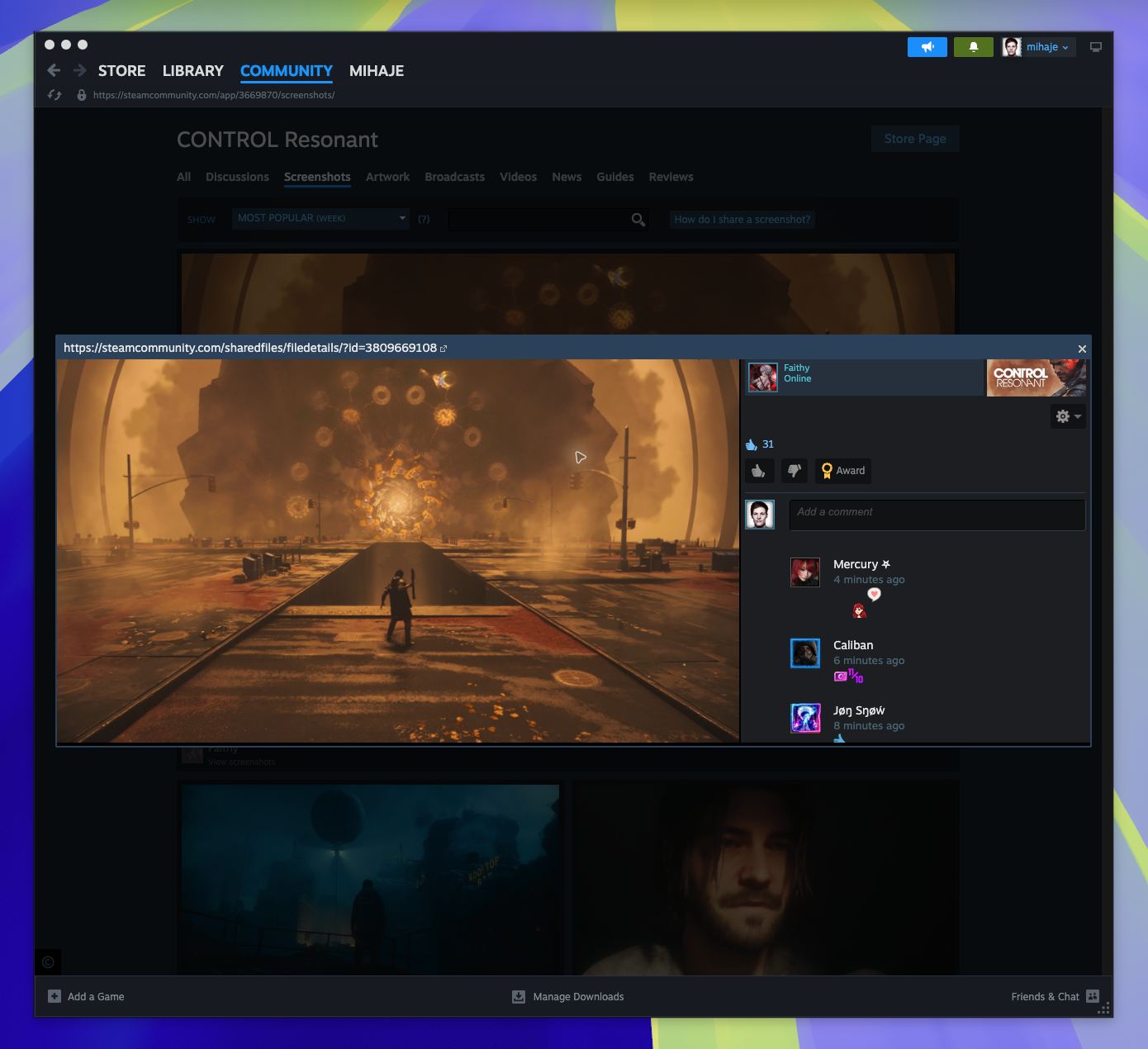Open the sharedfiles URL link in the popup header
Viewport: 1148px width, 1049px height.
click(x=250, y=348)
